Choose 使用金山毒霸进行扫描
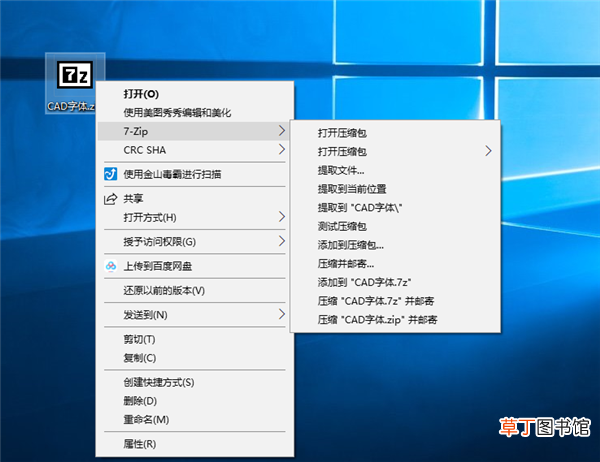This screenshot has height=462, width=600. point(194,174)
